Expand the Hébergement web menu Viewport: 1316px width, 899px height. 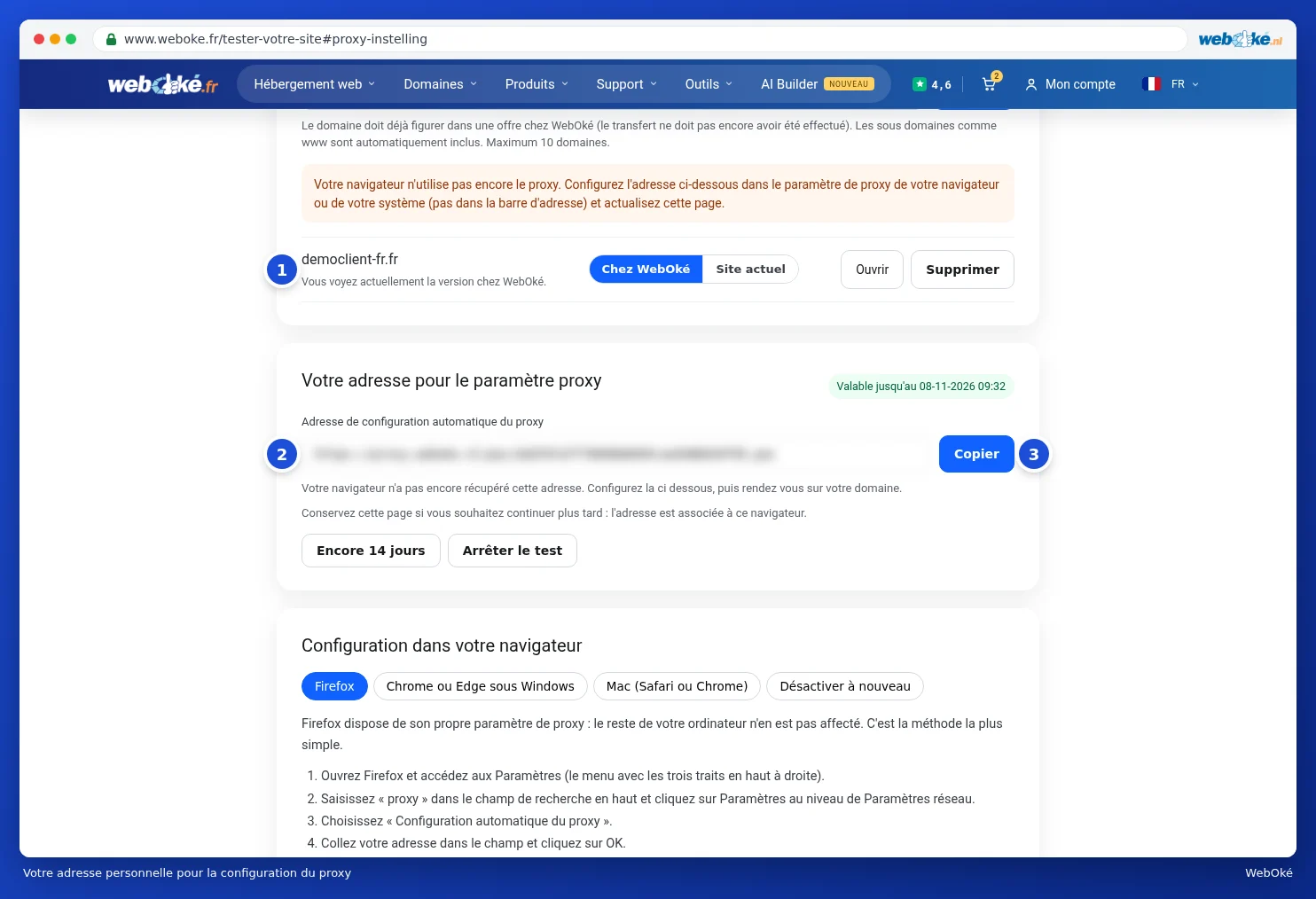pyautogui.click(x=315, y=84)
